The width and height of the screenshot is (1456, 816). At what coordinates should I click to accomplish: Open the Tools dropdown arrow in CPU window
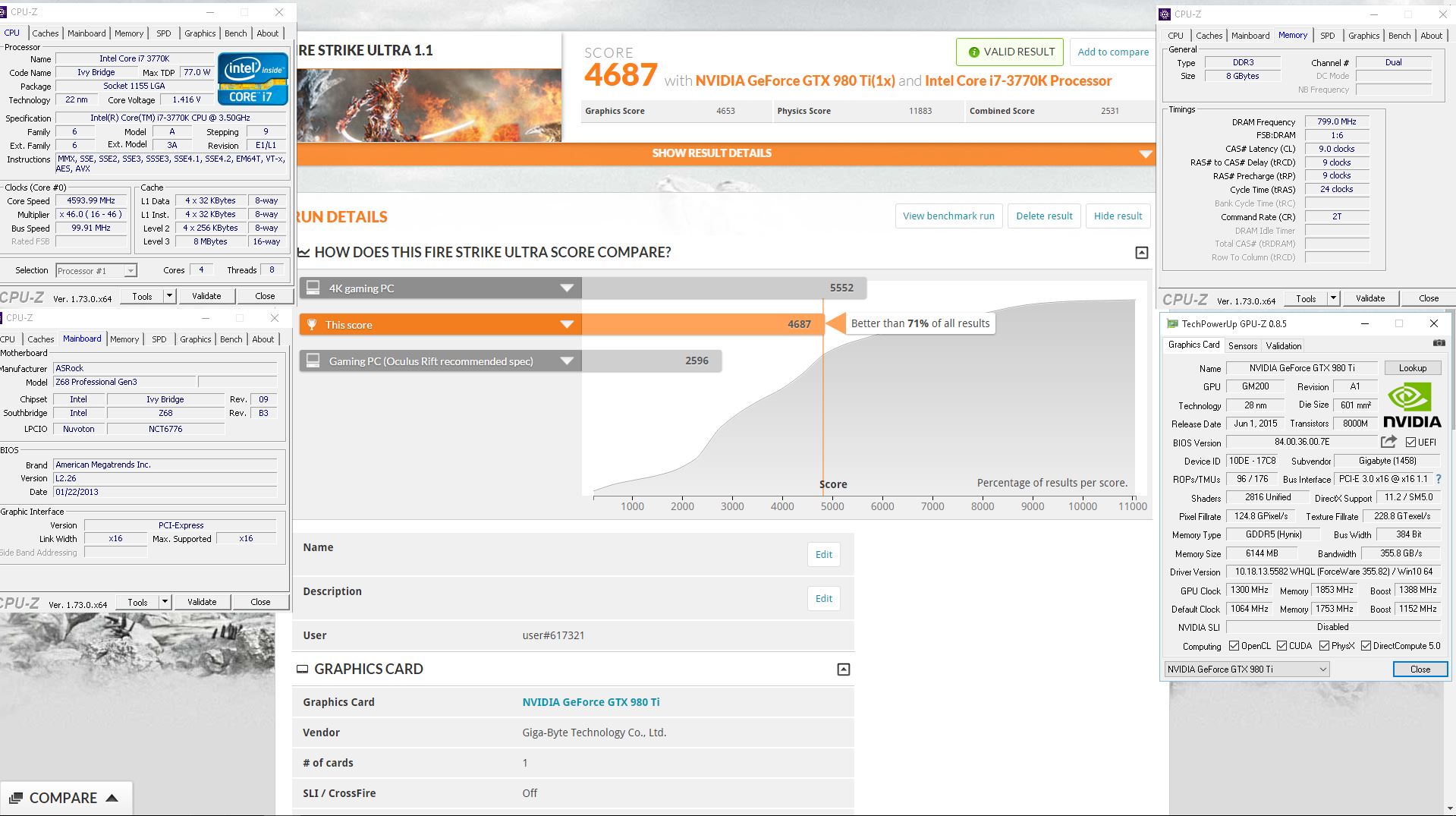[169, 296]
